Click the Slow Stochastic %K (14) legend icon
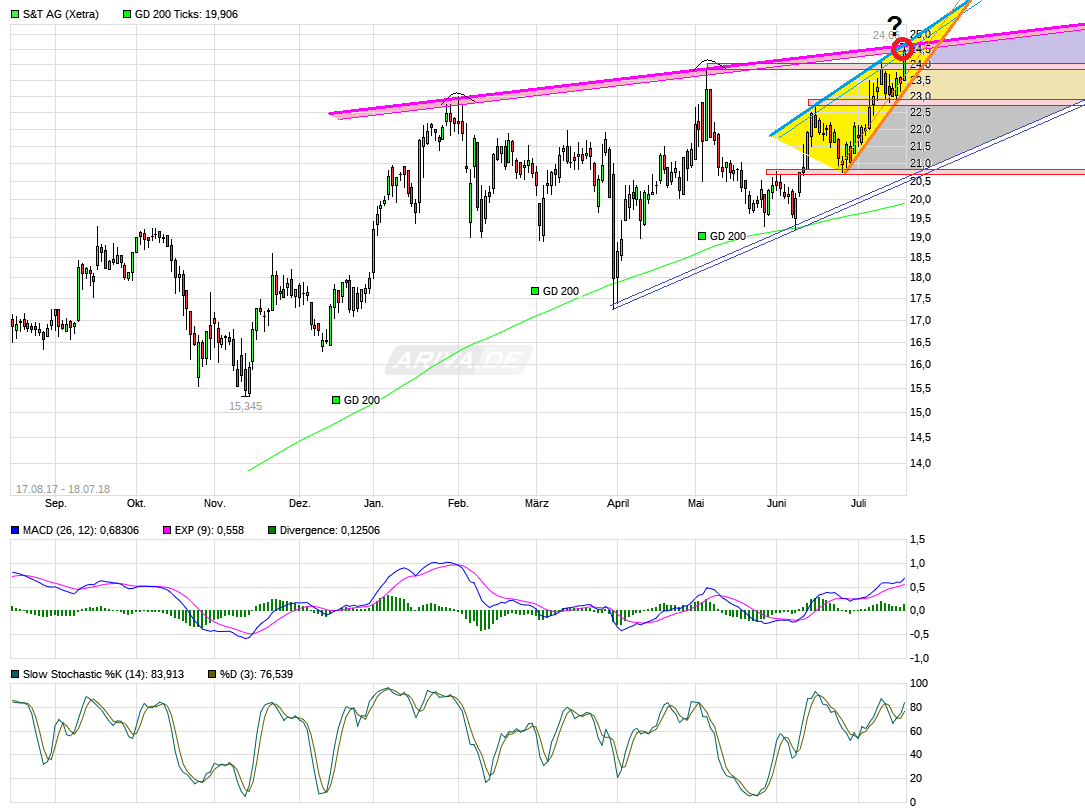This screenshot has width=1085, height=812. 14,674
